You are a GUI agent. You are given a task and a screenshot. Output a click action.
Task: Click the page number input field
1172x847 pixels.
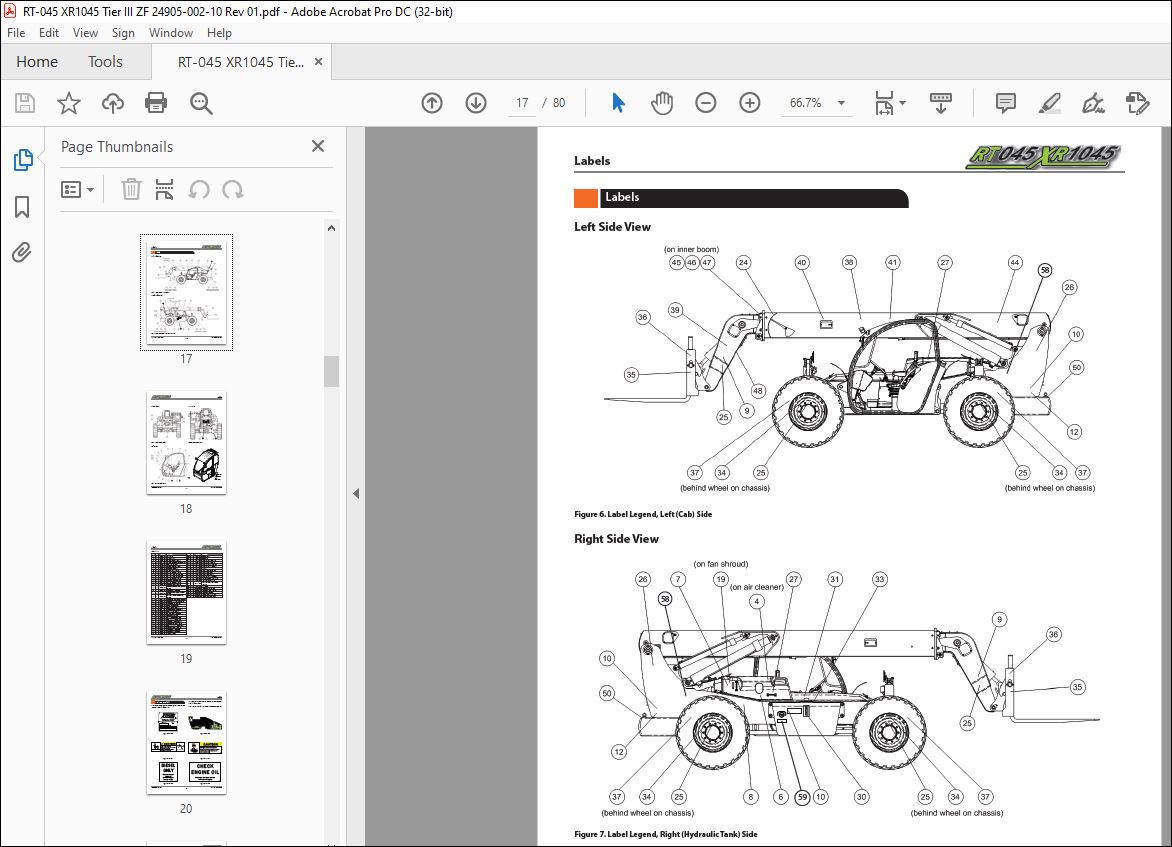pos(522,102)
